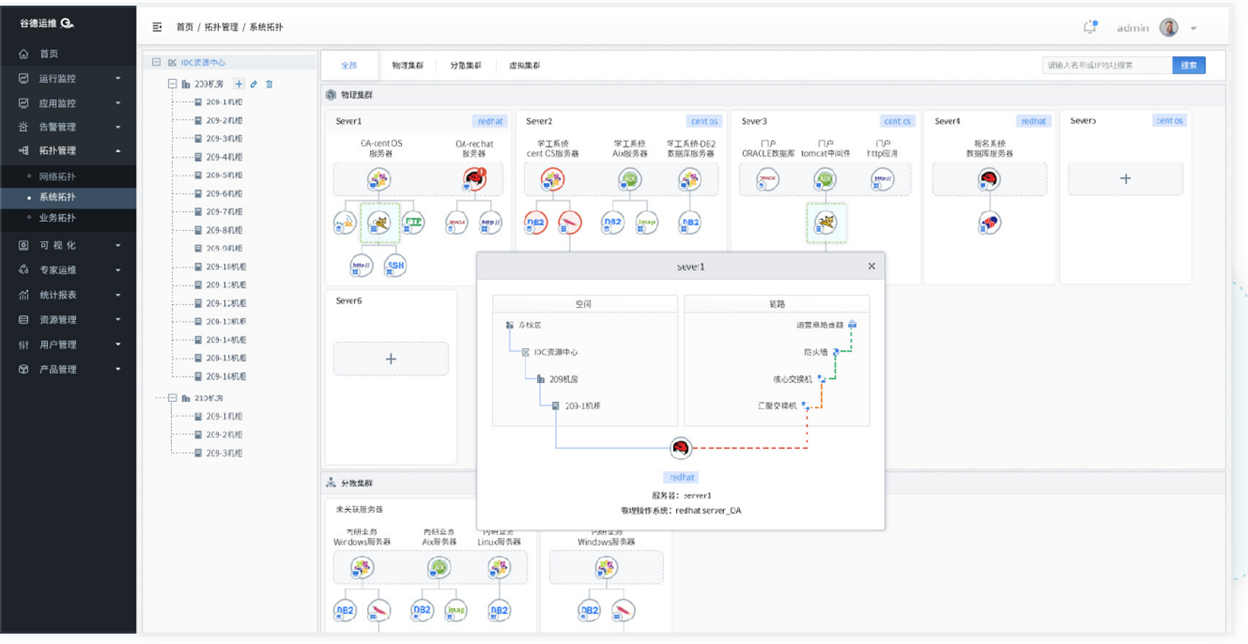This screenshot has width=1248, height=644.
Task: Select the 209-1机柜 item under 209机房
Action: 218,102
